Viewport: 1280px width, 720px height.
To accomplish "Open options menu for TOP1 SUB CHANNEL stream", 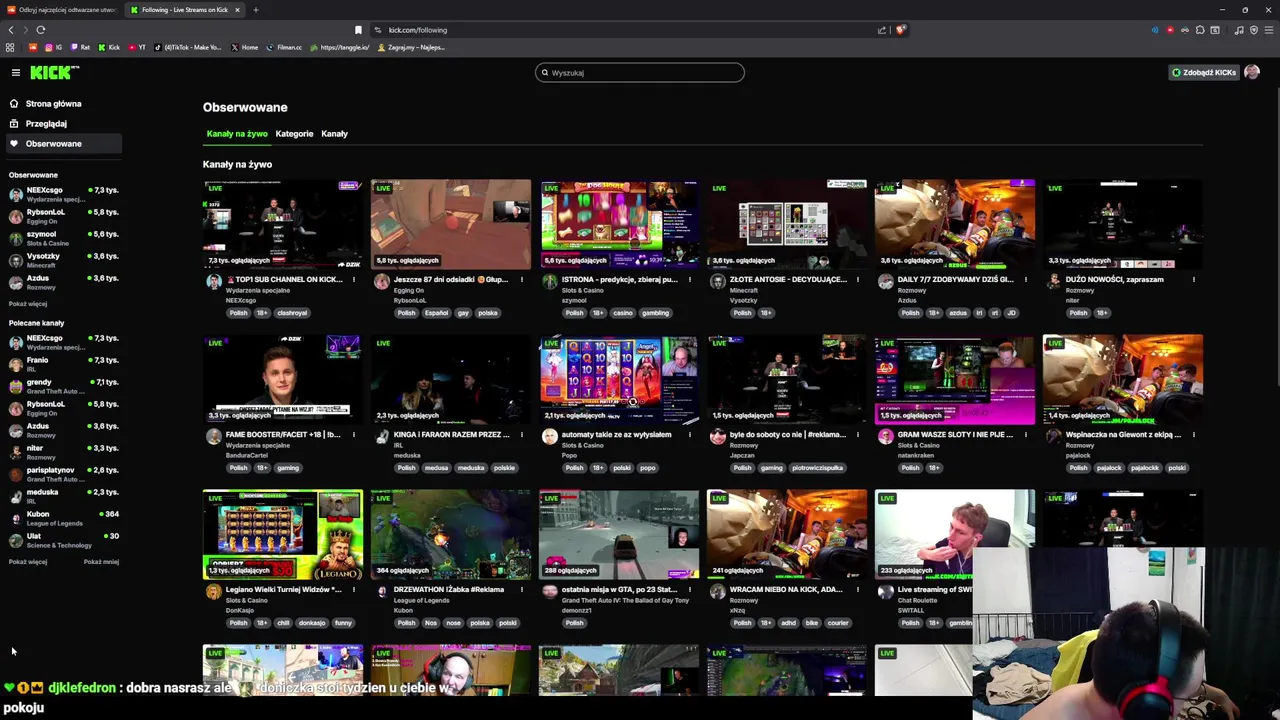I will click(x=353, y=280).
